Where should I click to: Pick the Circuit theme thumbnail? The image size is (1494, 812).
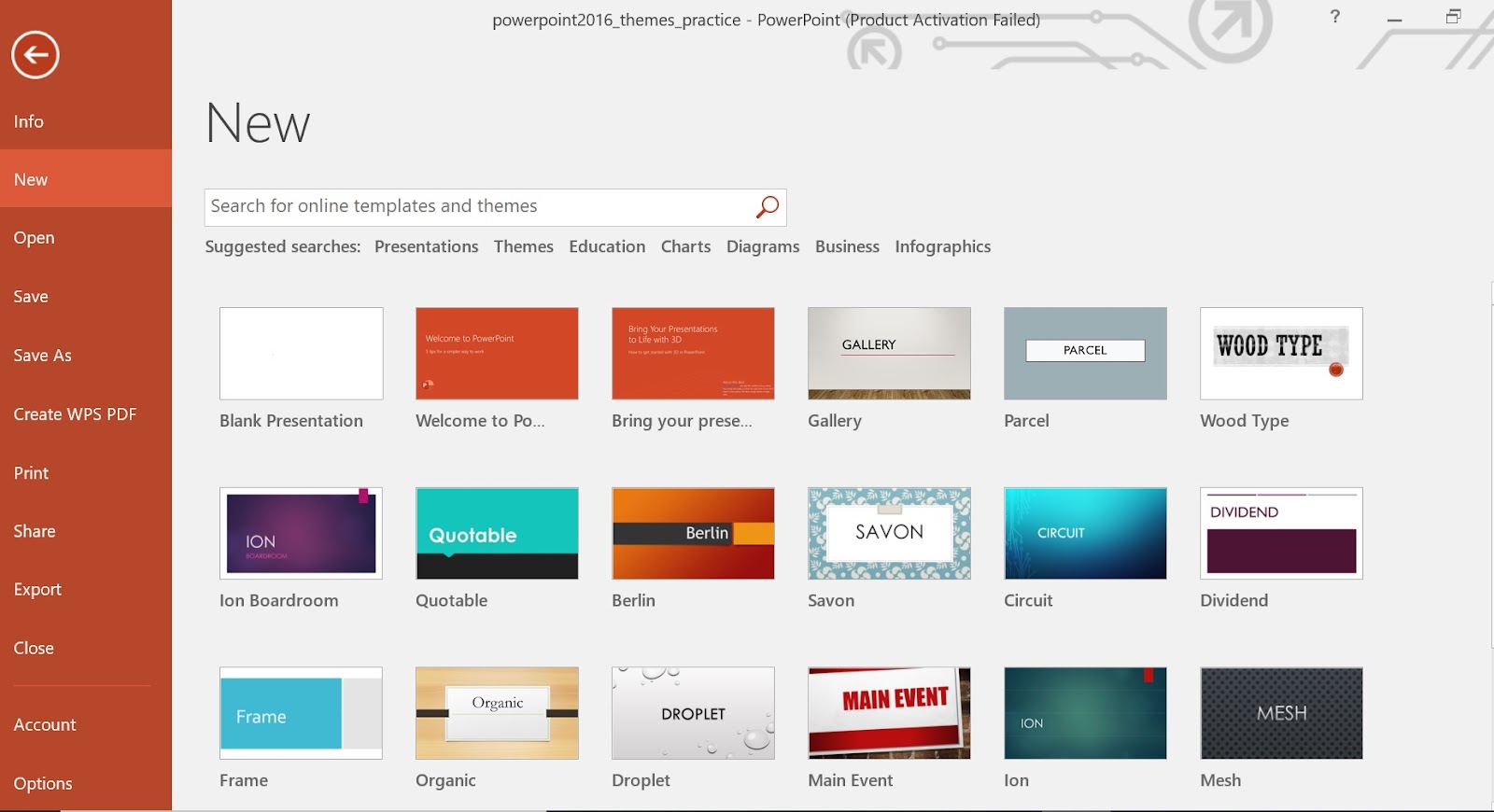(1086, 534)
